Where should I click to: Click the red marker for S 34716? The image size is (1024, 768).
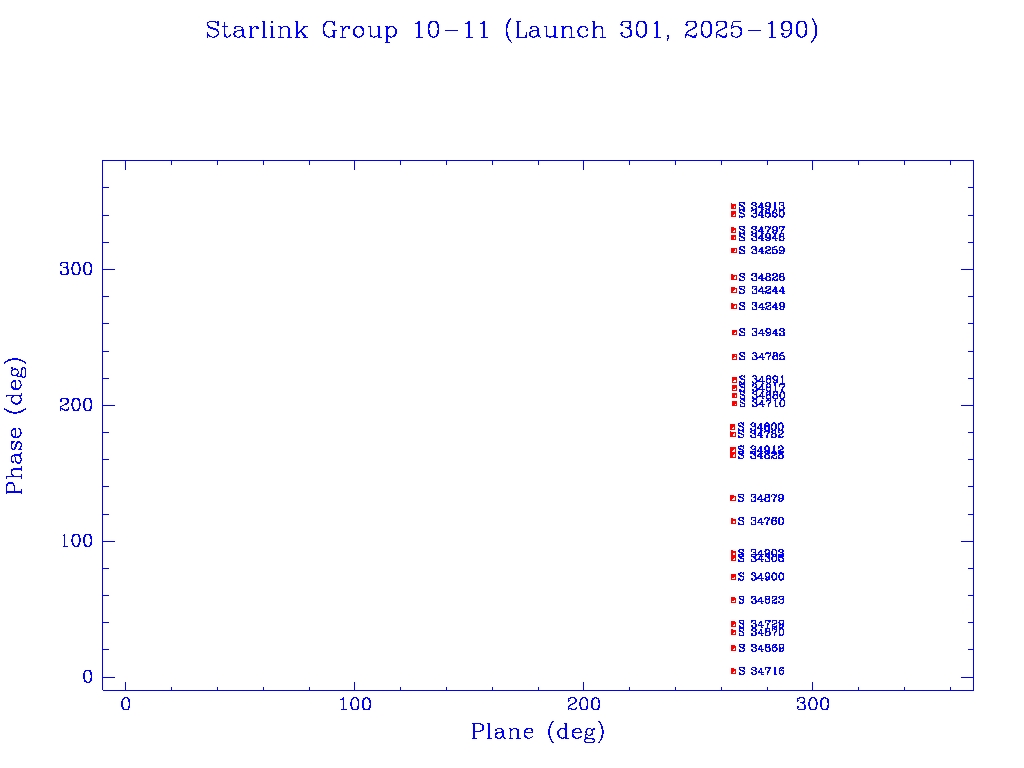coord(733,671)
